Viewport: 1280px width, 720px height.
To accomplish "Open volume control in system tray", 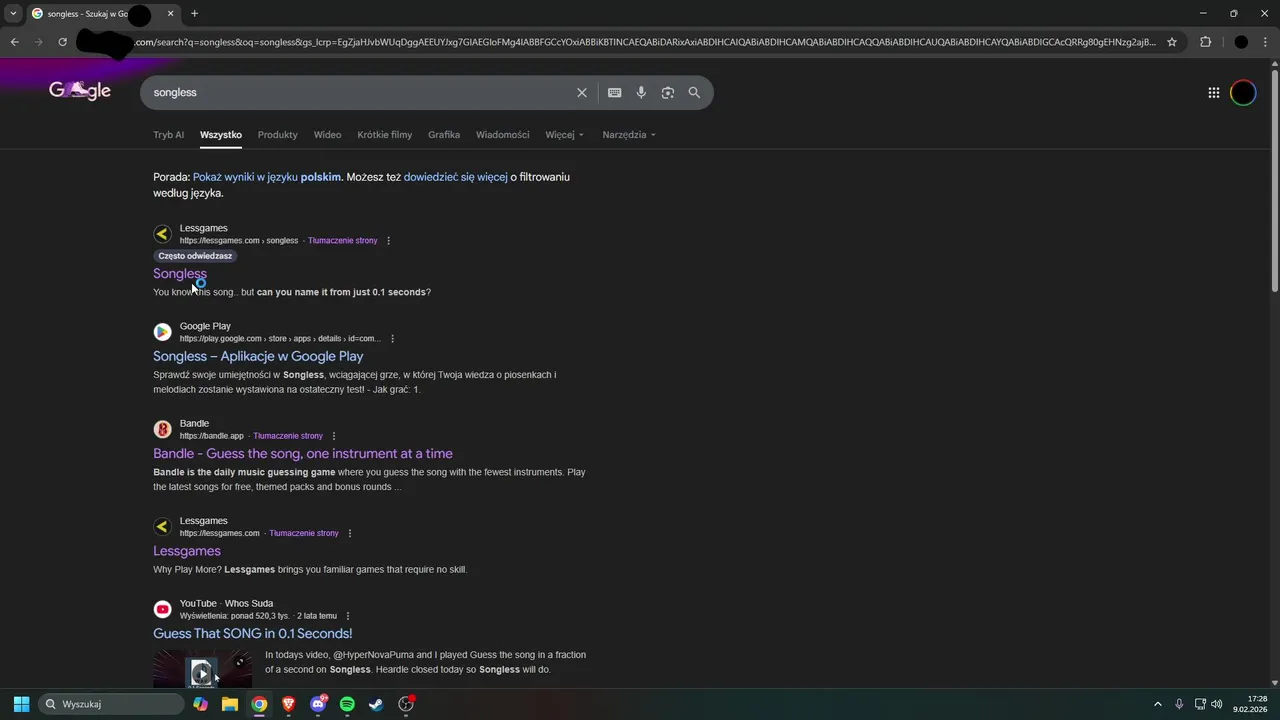I will coord(1217,704).
